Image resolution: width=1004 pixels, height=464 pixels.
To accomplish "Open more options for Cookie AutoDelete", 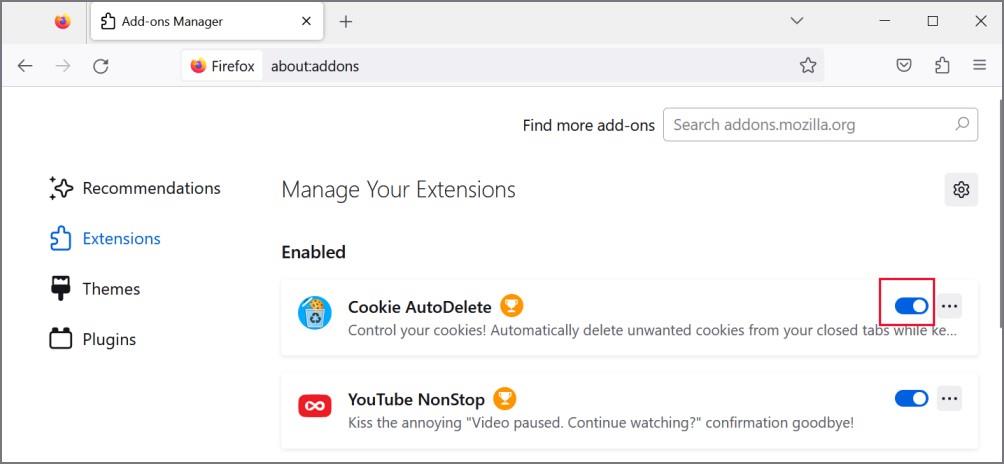I will [950, 306].
